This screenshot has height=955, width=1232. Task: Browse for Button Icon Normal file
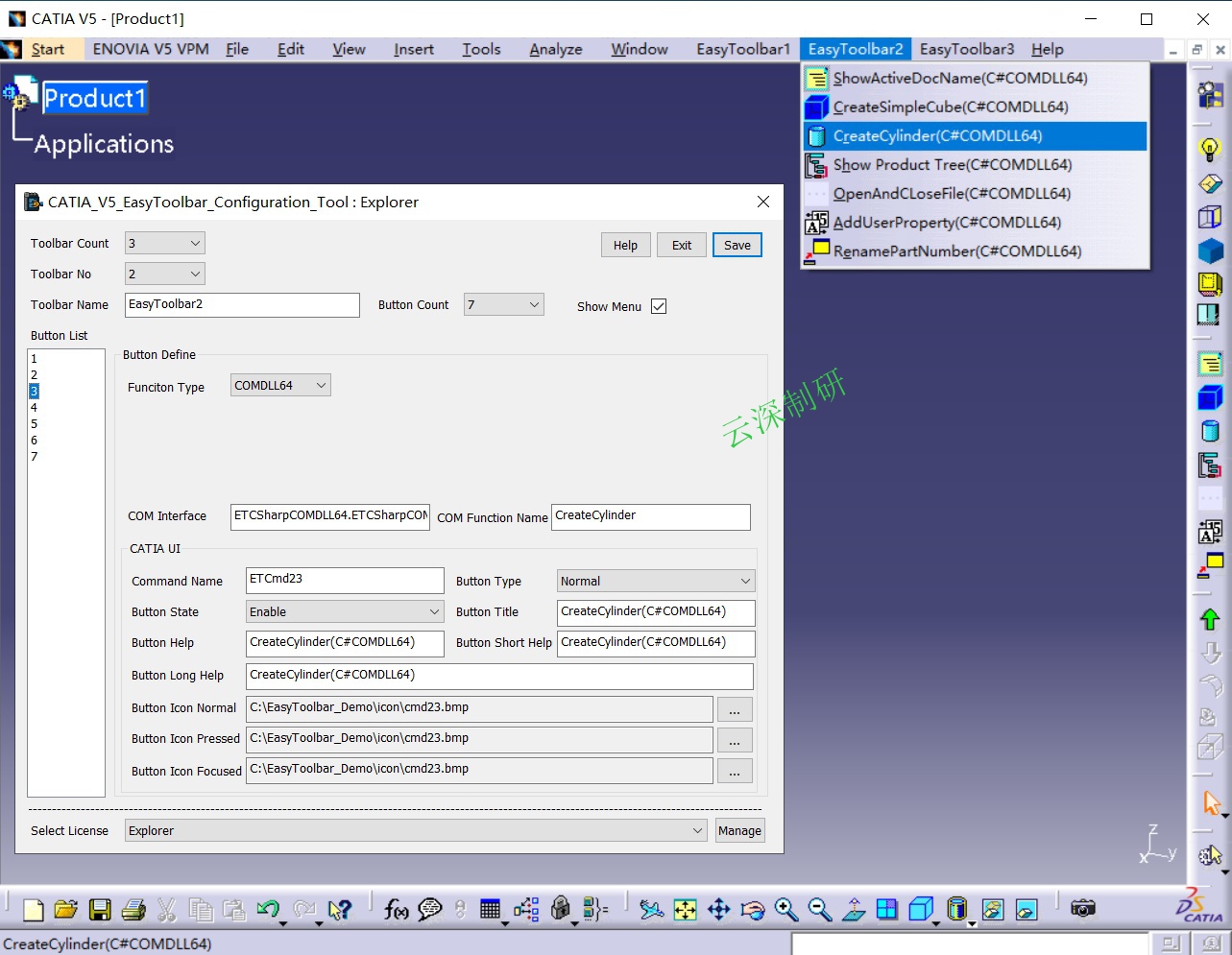click(x=735, y=709)
